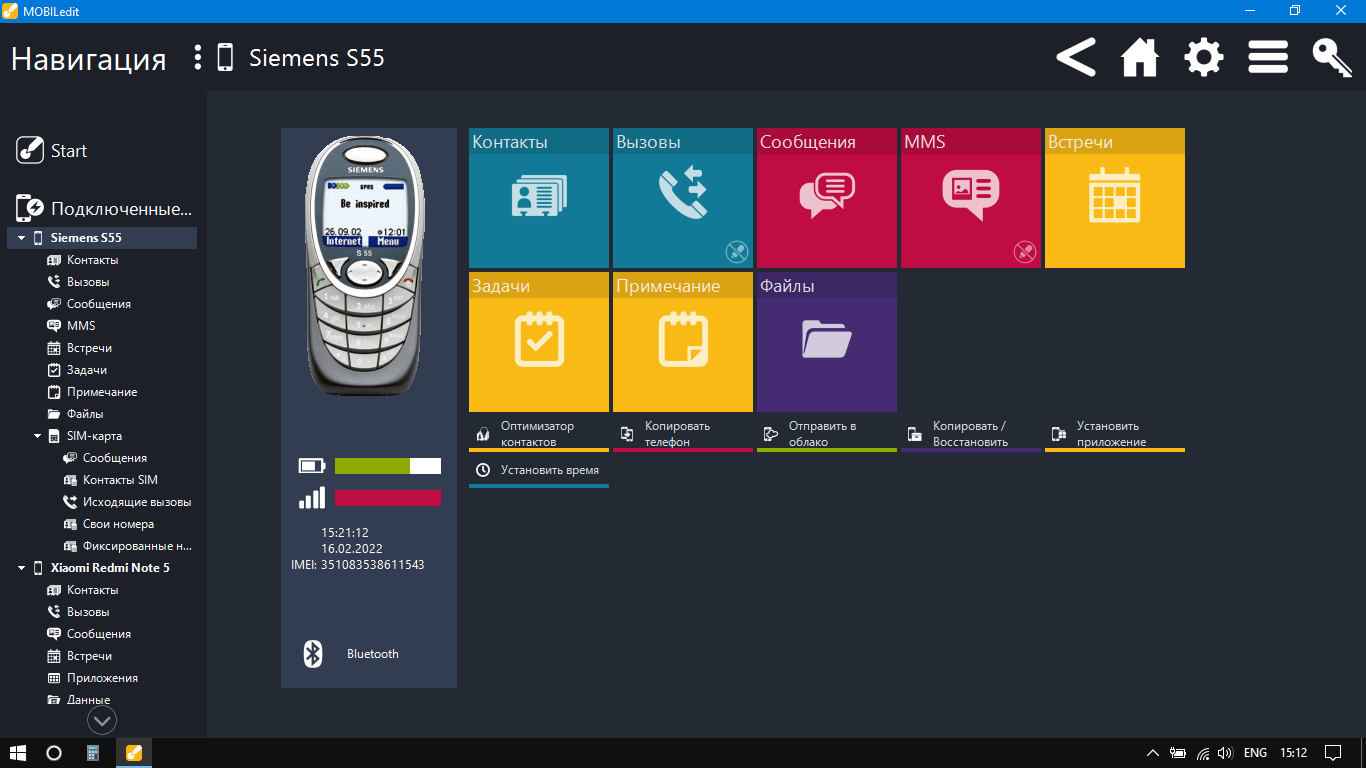Show hidden tray icons chevron
Screen dimensions: 1366x768
(1153, 753)
